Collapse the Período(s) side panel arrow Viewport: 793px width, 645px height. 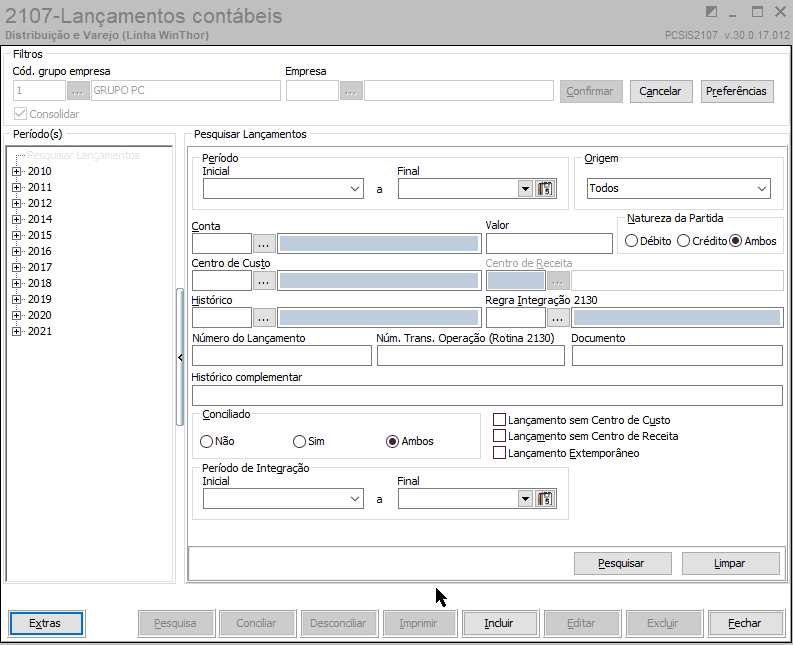[x=180, y=358]
